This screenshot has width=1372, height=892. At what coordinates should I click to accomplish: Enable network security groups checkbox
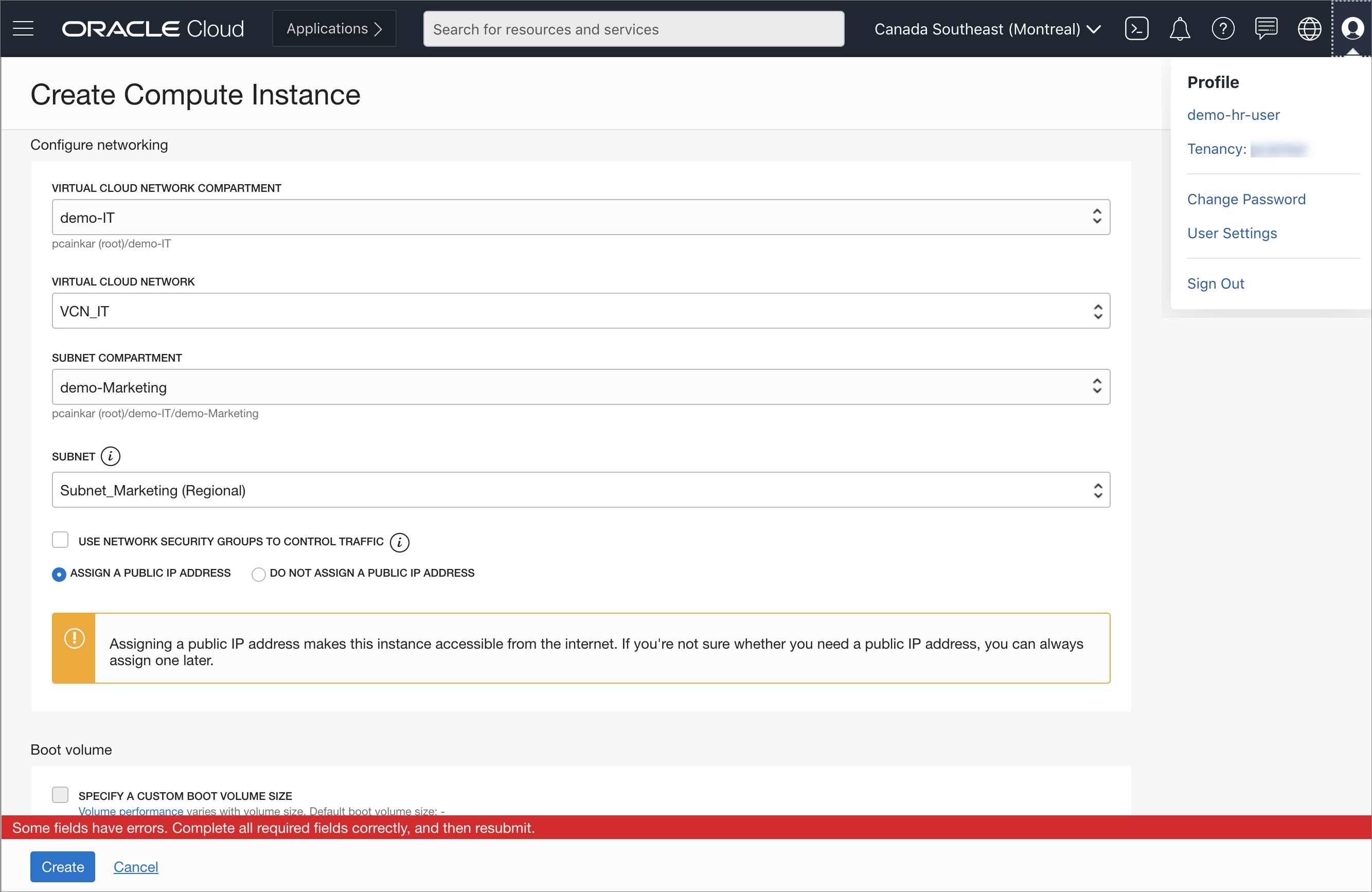(x=60, y=540)
